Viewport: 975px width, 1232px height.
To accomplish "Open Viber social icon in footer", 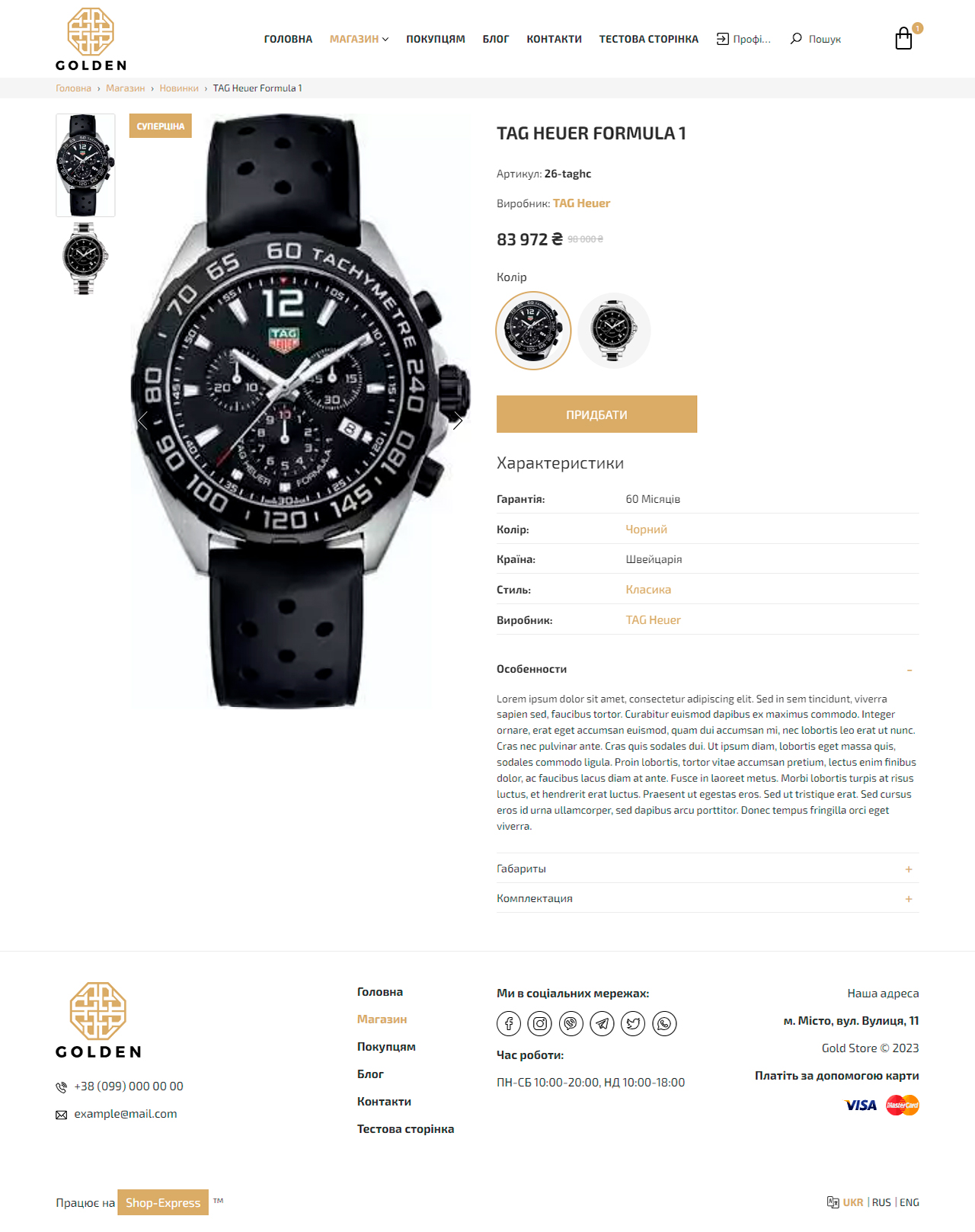I will coord(571,1023).
